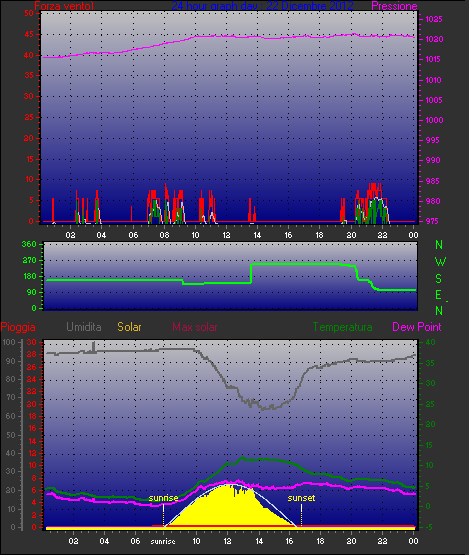Click the 1020 value on pressure axis
469x555 pixels.
click(x=434, y=39)
